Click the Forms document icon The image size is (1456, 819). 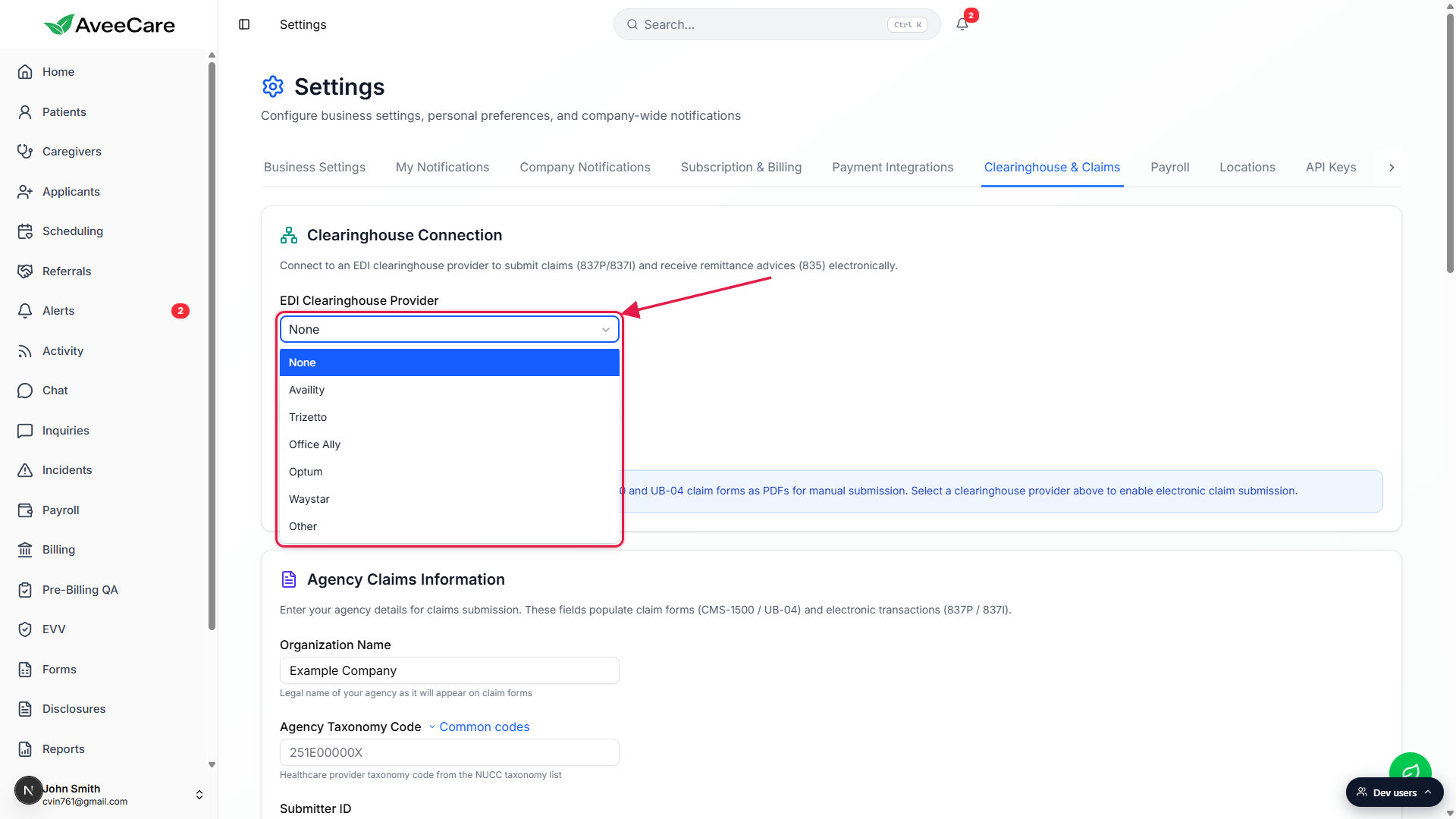pos(25,670)
